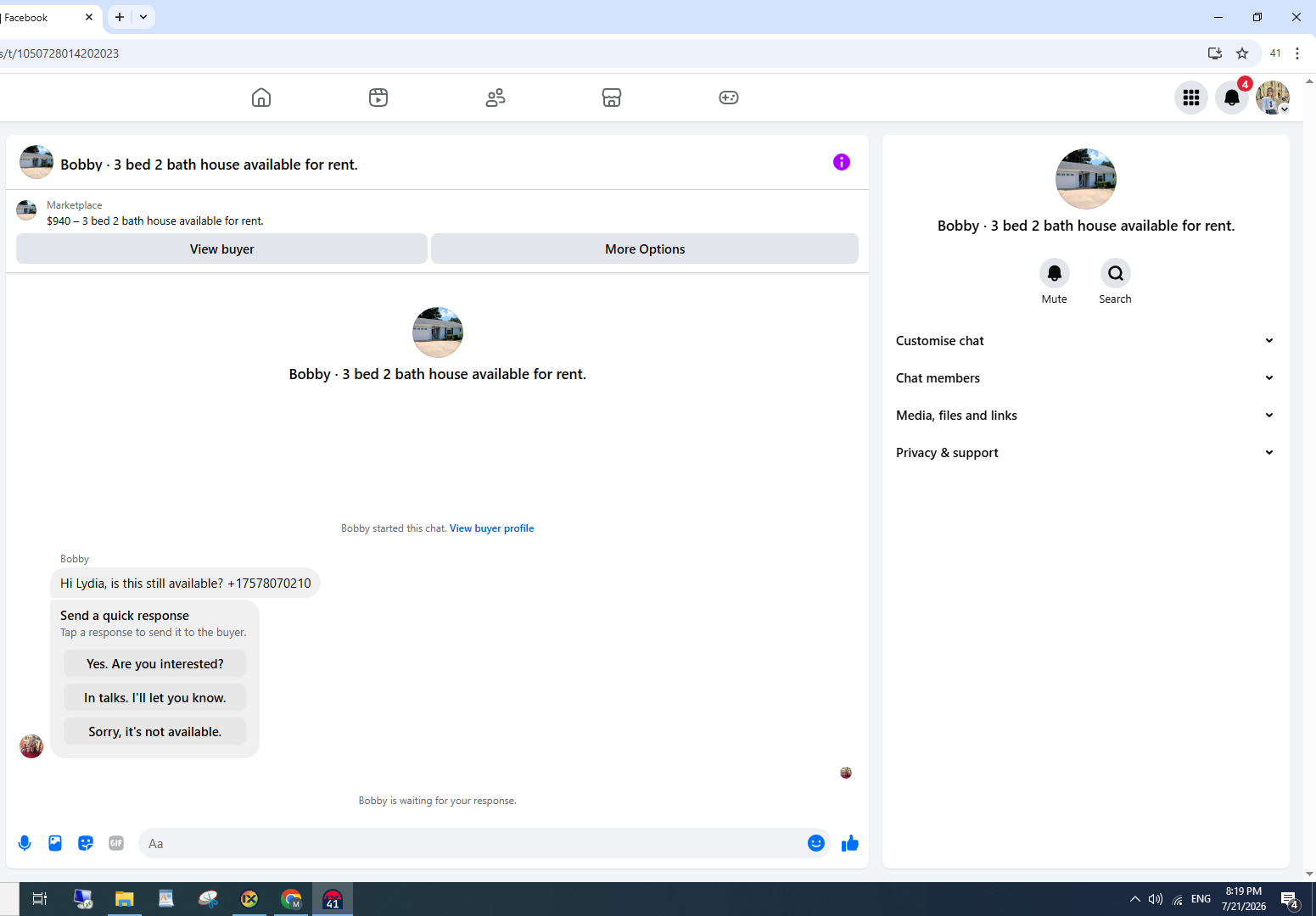The width and height of the screenshot is (1316, 916).
Task: Open a new browser tab
Action: [120, 17]
